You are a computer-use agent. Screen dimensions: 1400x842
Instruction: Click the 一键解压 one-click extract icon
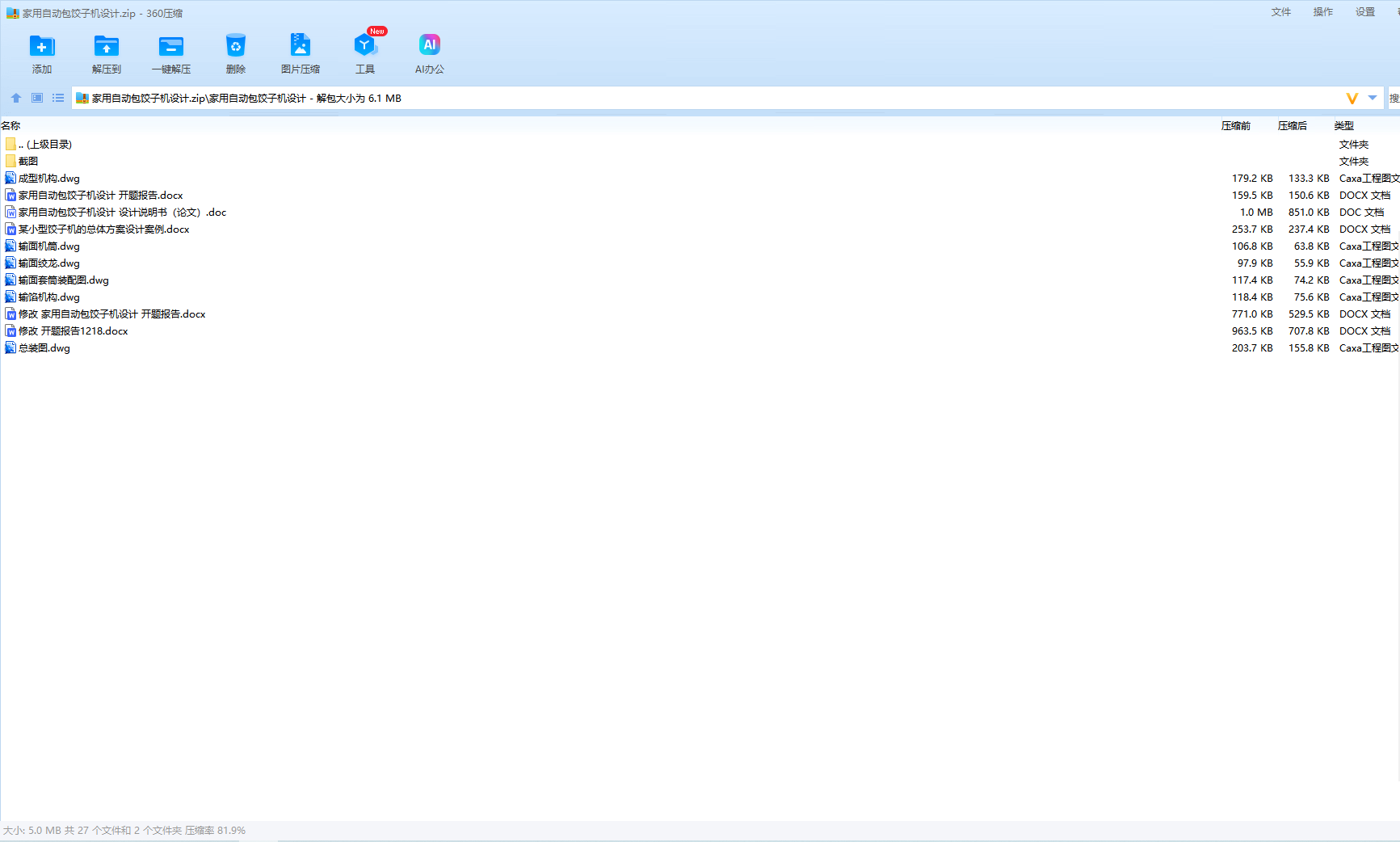tap(171, 46)
